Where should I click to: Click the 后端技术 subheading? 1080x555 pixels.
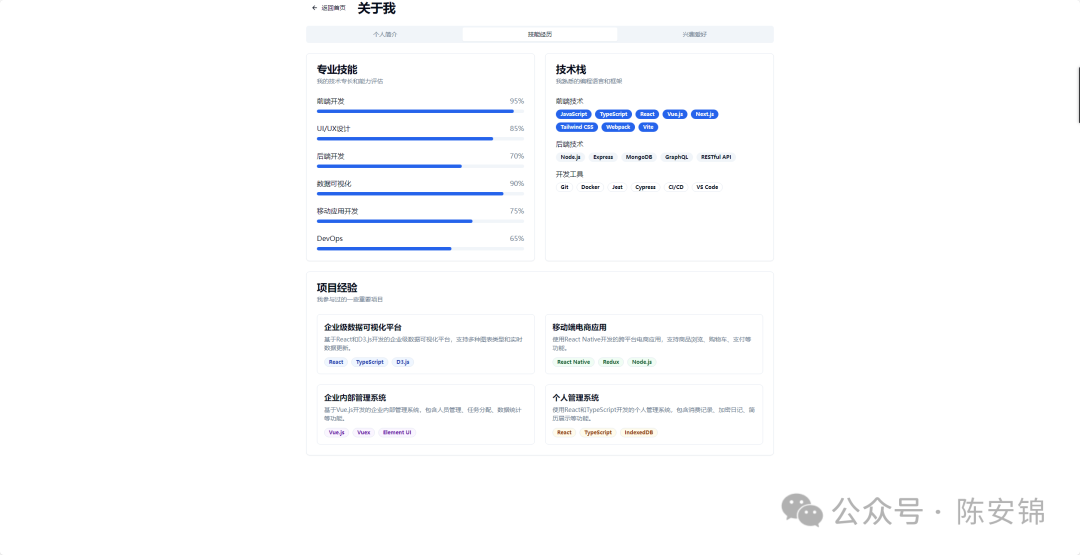[570, 145]
